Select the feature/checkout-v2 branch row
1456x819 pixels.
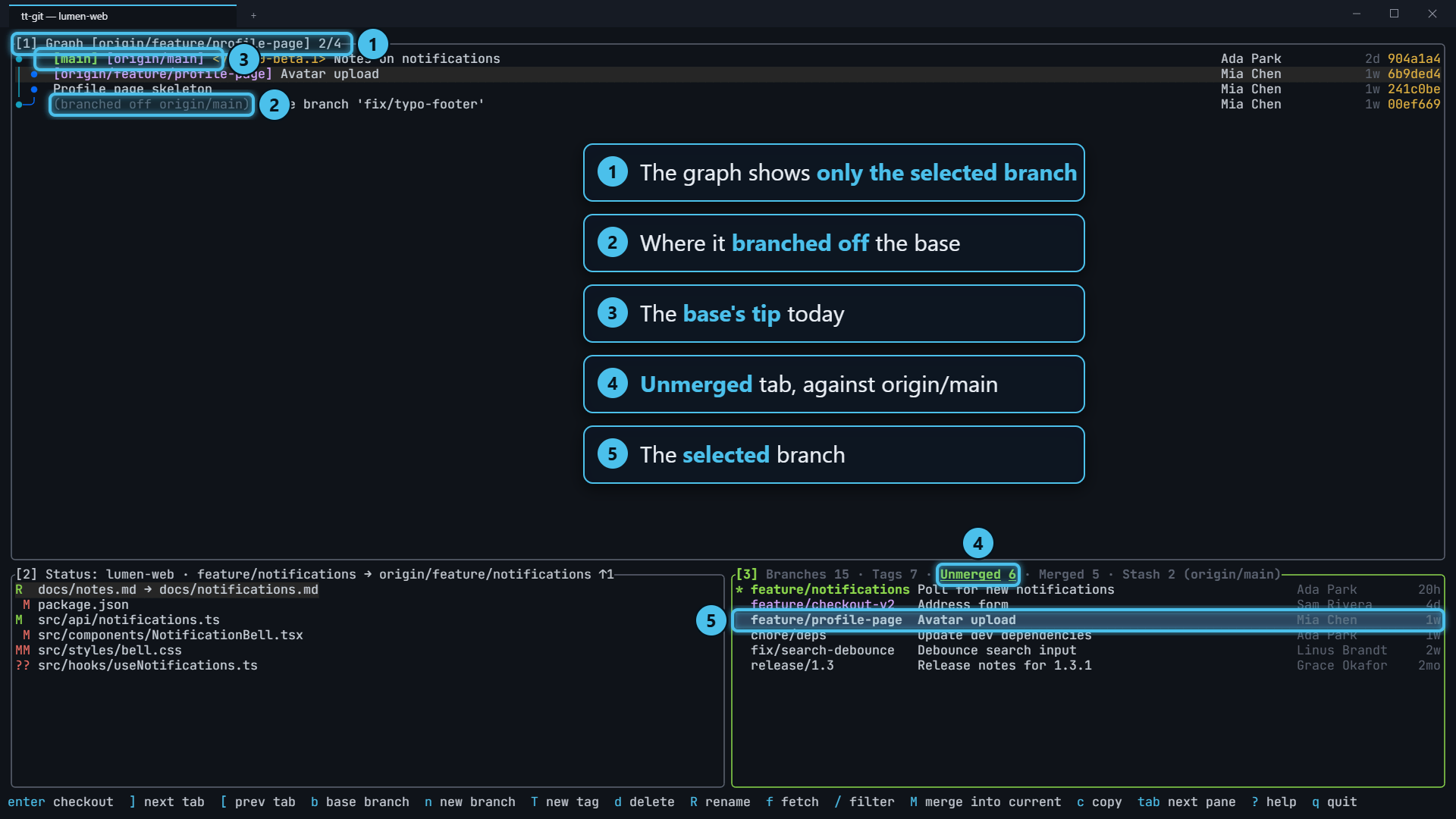coord(1087,604)
